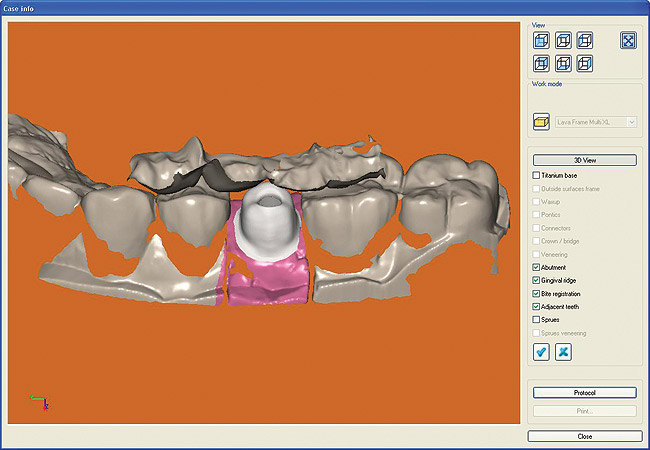Click the middle cube view icon, top row

pyautogui.click(x=563, y=41)
